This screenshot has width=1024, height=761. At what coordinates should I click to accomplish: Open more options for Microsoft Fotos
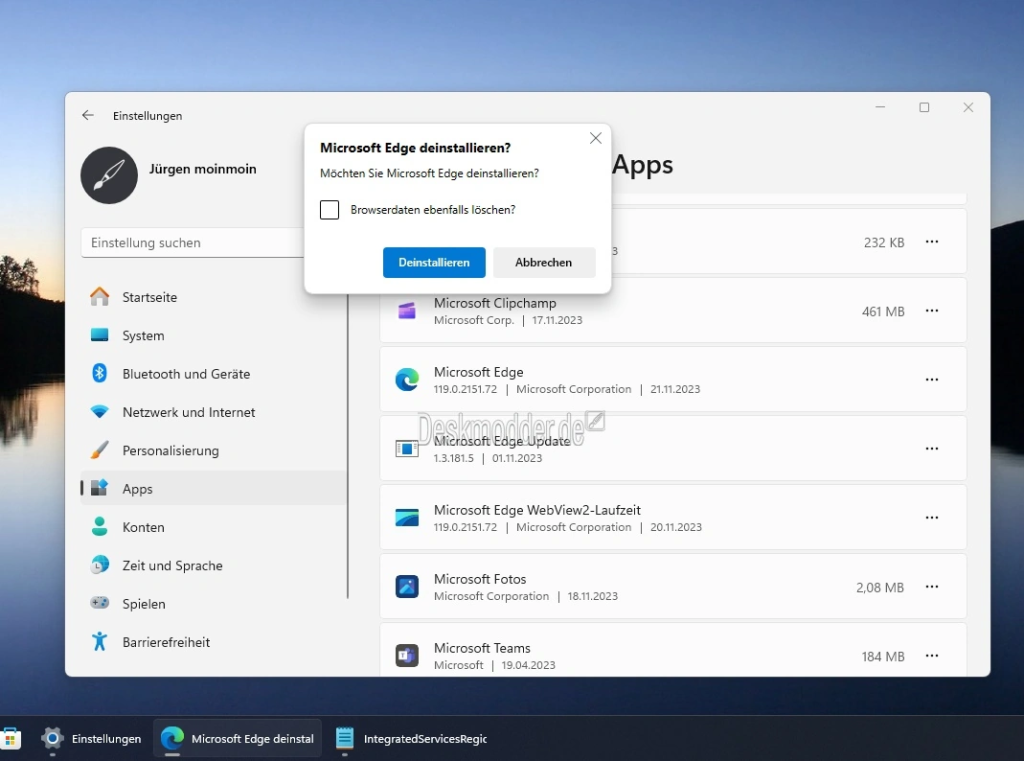click(931, 587)
